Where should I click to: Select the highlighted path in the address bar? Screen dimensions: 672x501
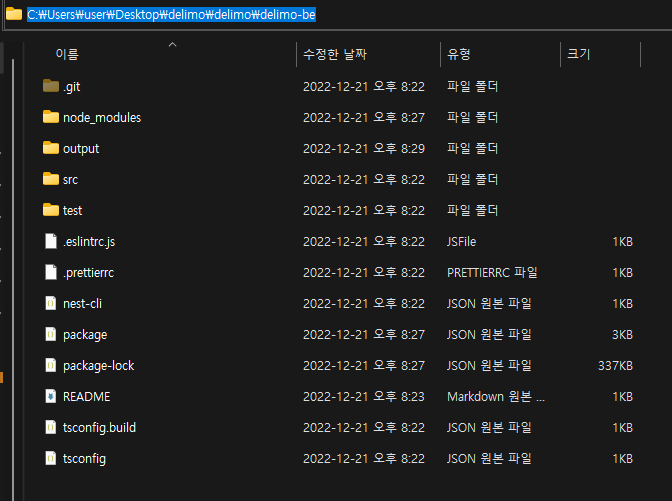171,15
